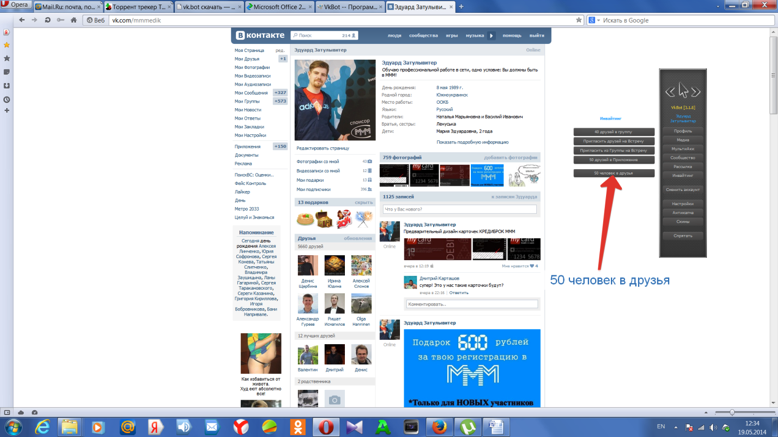Click the Visual Studio taskbar icon

tap(354, 427)
